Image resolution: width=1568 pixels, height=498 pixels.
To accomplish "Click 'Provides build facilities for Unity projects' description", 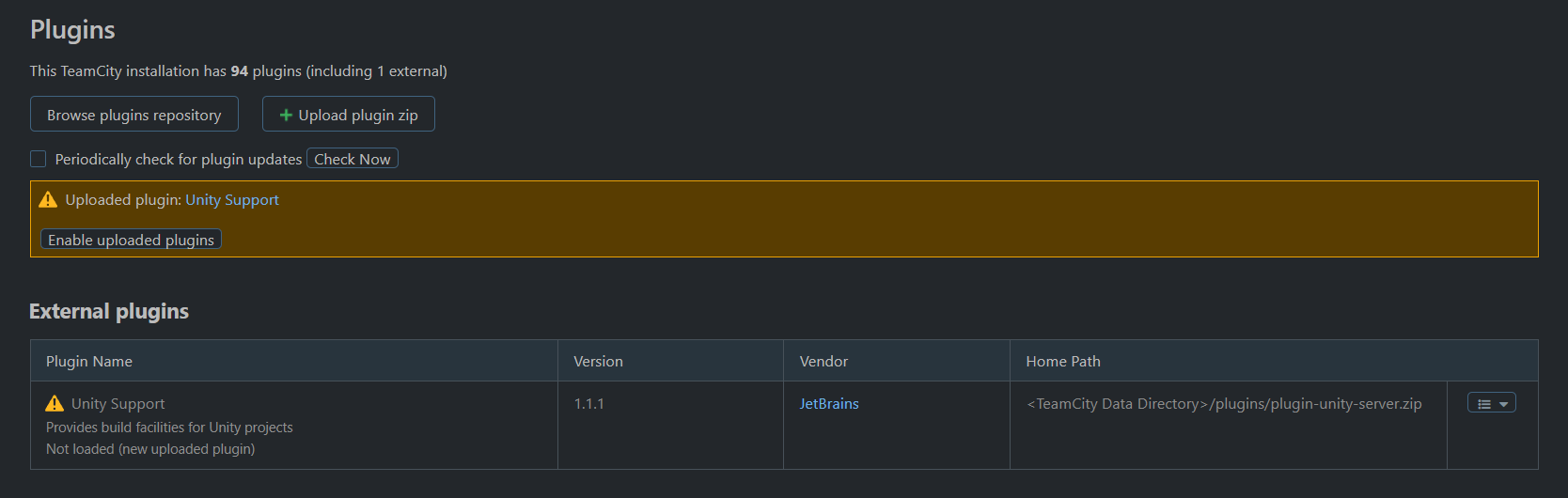I will [169, 427].
